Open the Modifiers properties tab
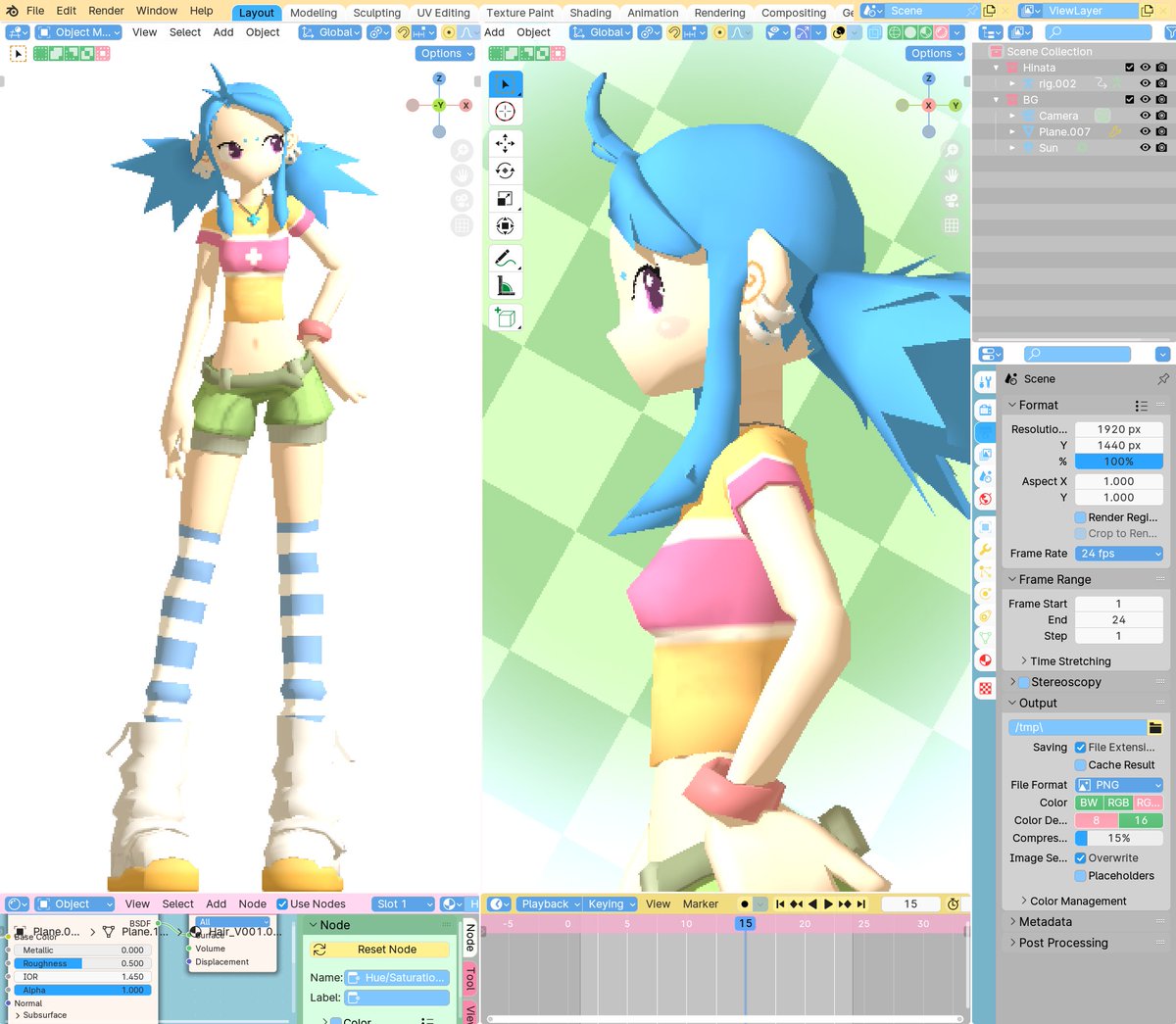Viewport: 1176px width, 1024px height. (985, 550)
